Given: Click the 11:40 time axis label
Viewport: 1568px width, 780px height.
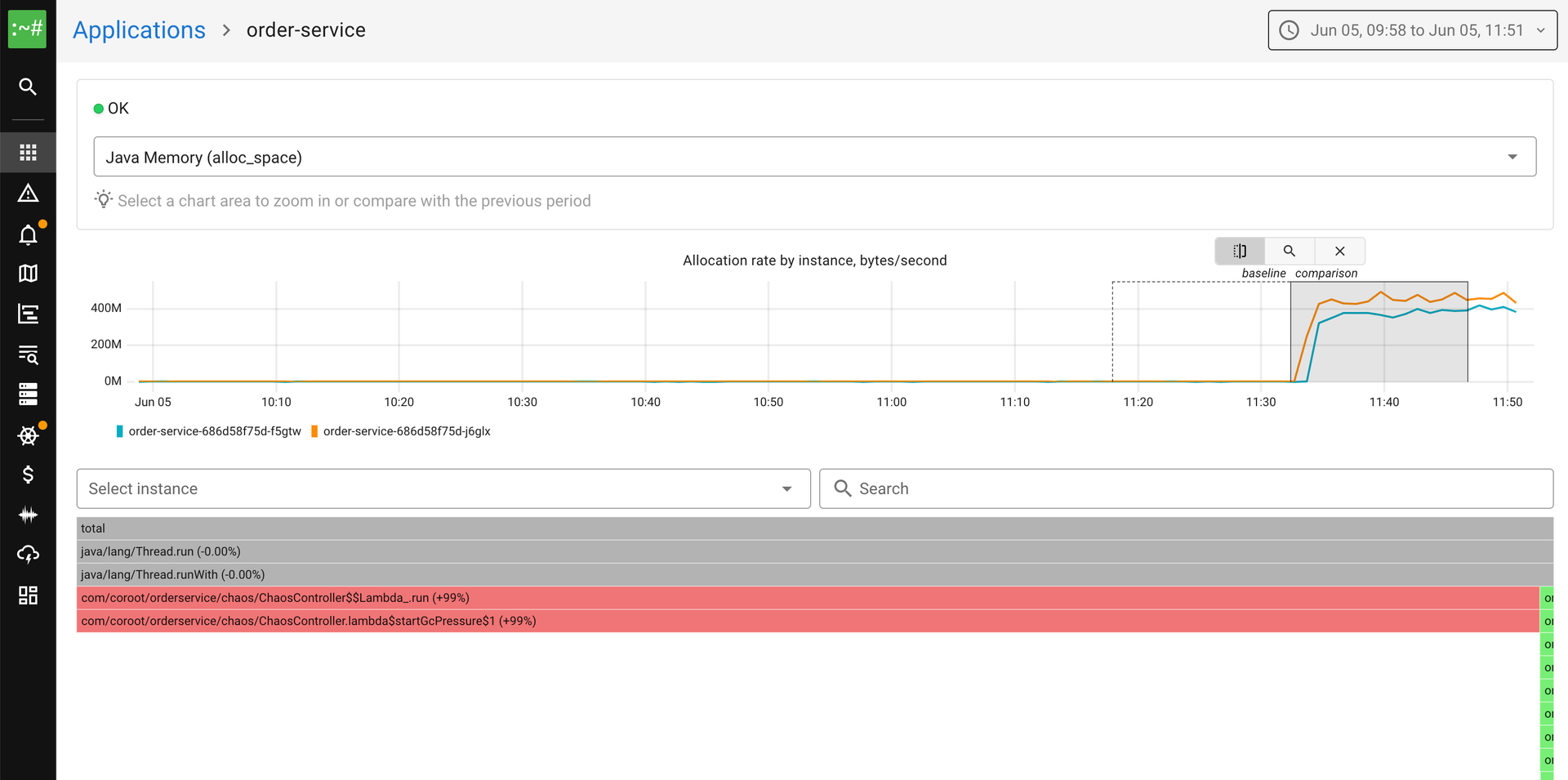Looking at the screenshot, I should (1384, 402).
